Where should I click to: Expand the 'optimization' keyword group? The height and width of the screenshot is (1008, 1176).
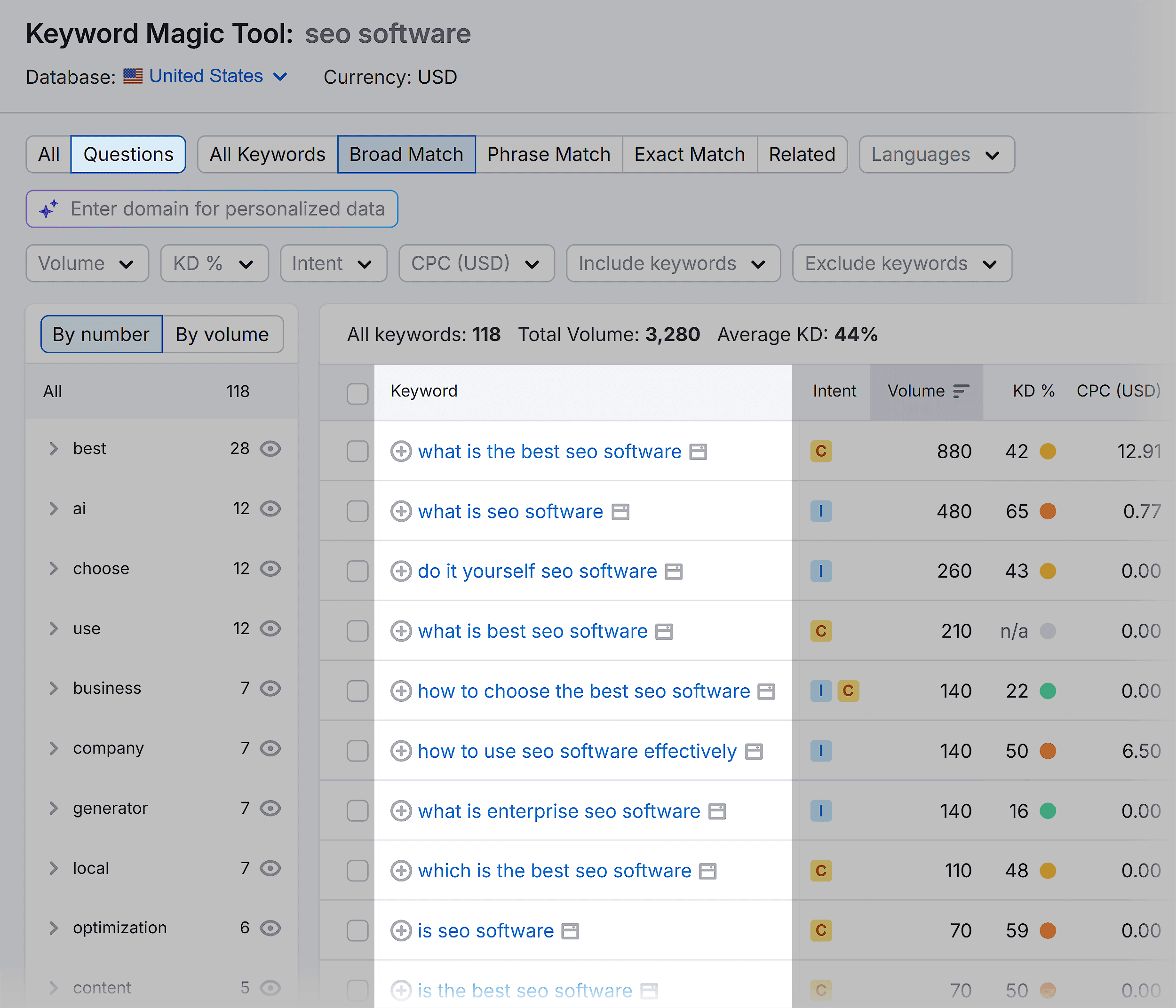tap(53, 928)
